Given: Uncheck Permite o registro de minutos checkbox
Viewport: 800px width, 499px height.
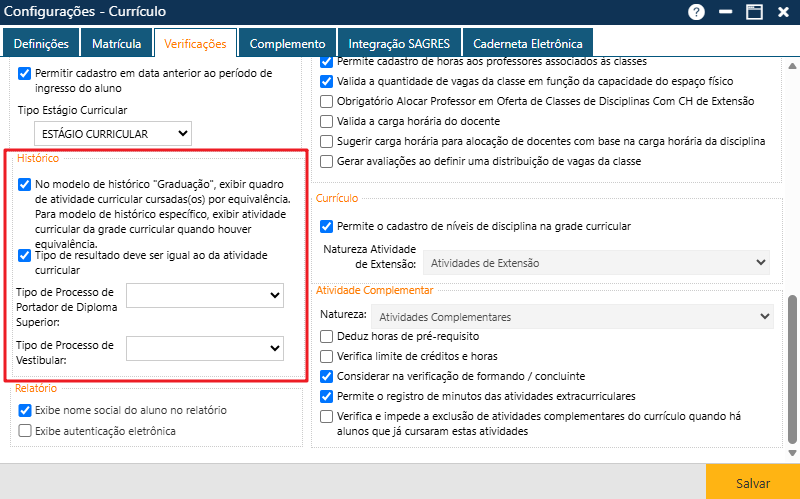Looking at the screenshot, I should (x=327, y=396).
